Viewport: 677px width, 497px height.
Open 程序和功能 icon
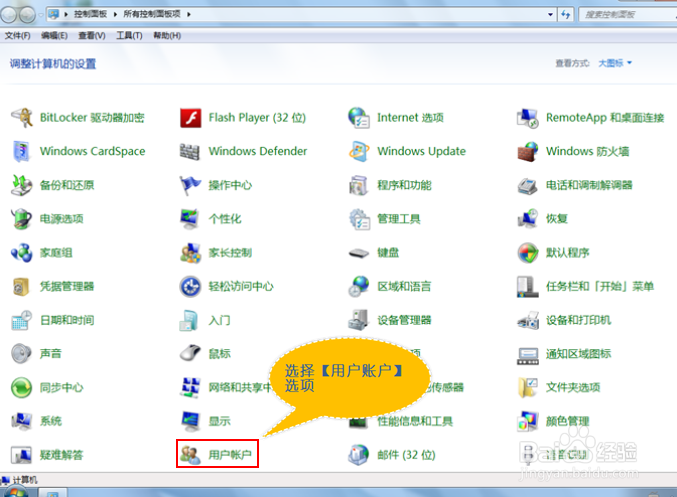(358, 185)
